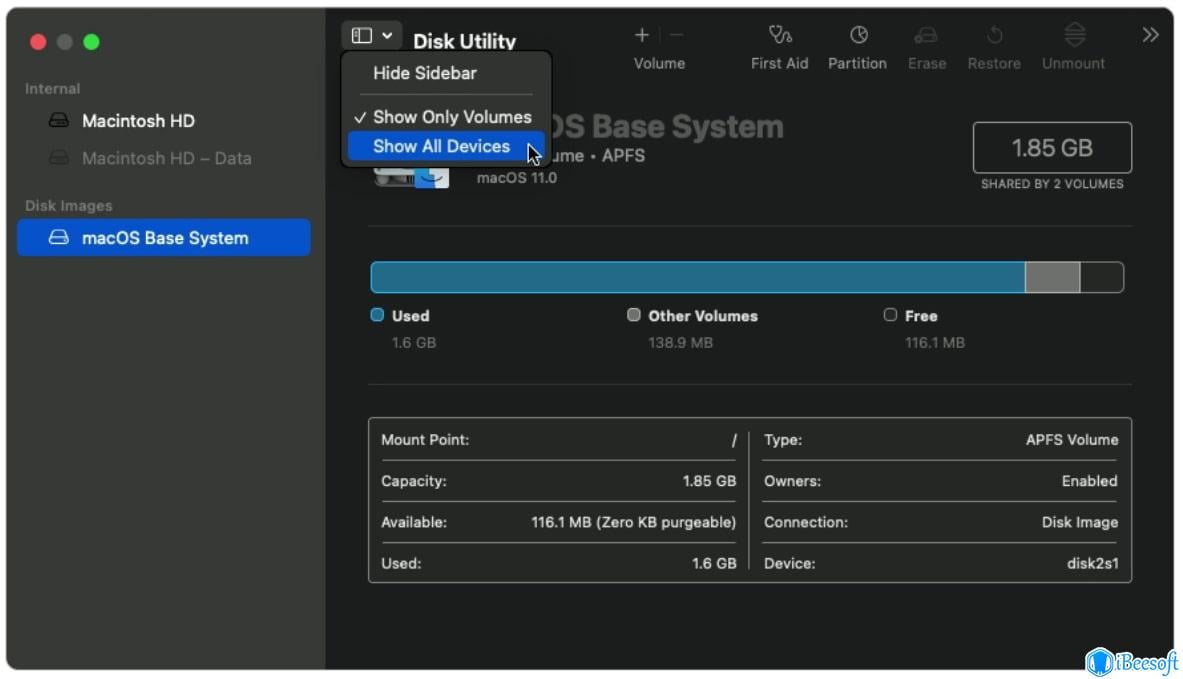
Task: Click the gray Other Volumes legend swatch
Action: 634,315
